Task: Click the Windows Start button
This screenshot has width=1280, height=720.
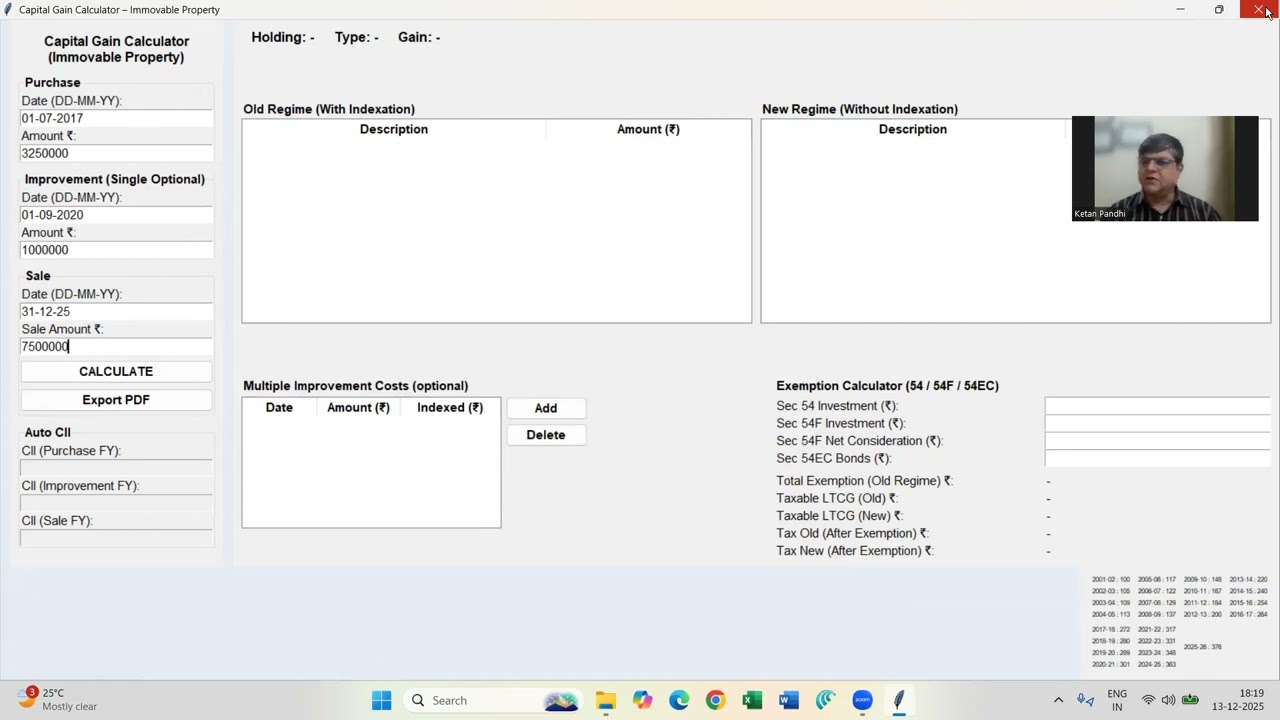Action: click(x=382, y=700)
